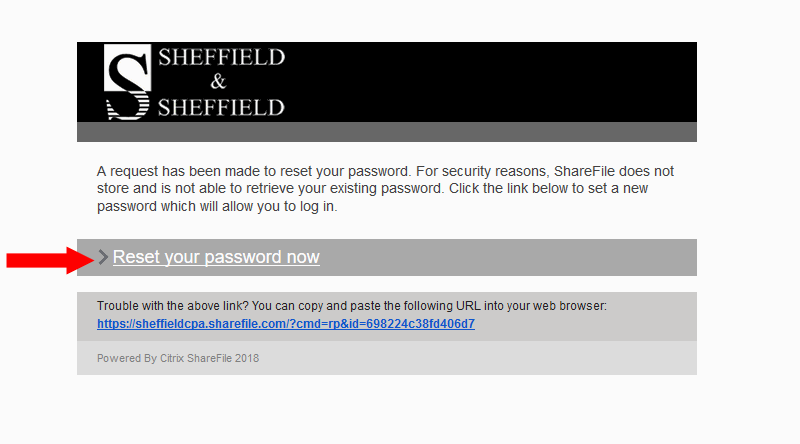This screenshot has width=800, height=444.
Task: Click the top SHEFFIELD word in header
Action: click(221, 57)
